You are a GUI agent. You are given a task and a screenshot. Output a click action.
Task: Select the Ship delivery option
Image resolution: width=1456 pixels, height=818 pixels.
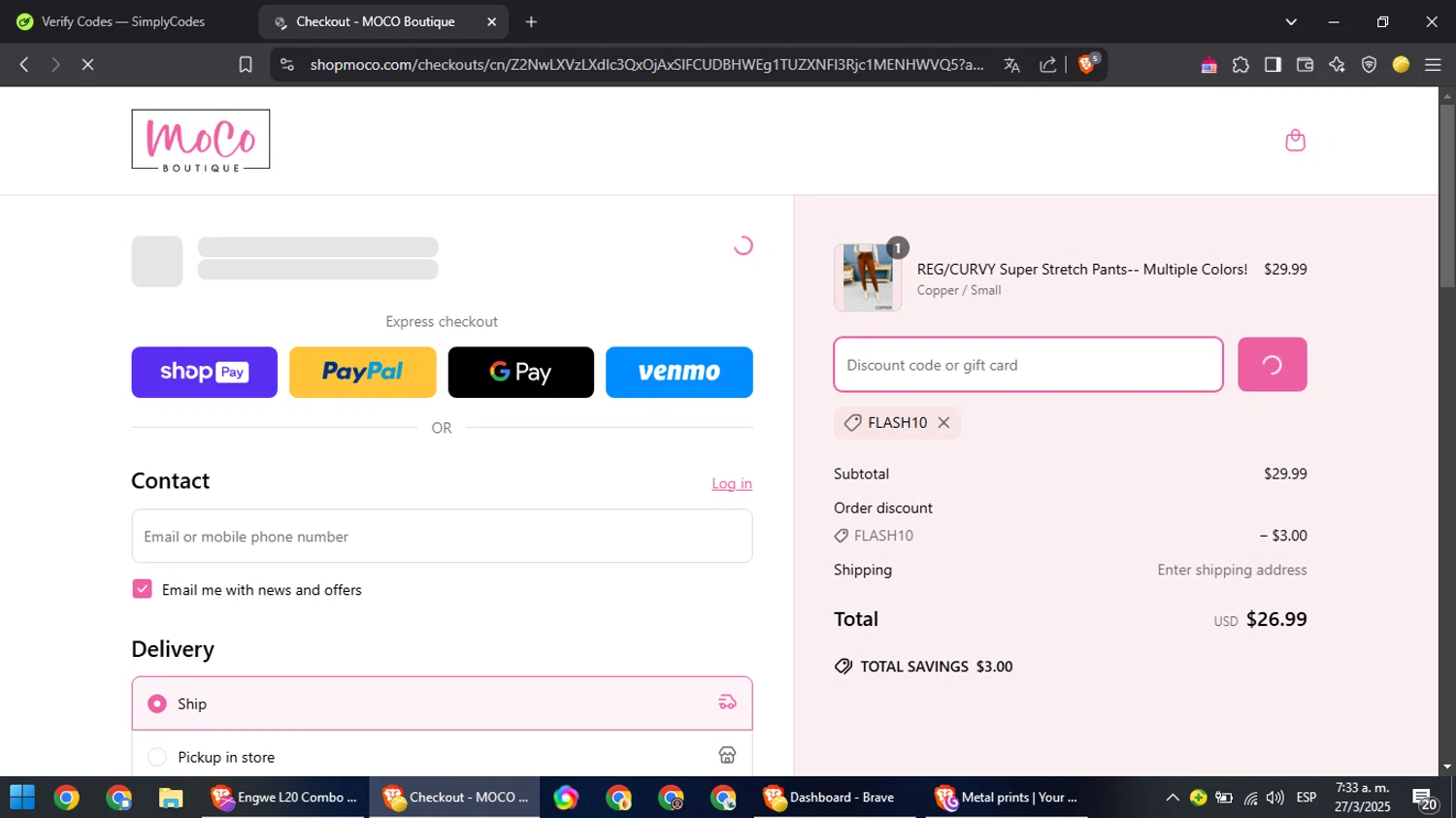[x=442, y=703]
